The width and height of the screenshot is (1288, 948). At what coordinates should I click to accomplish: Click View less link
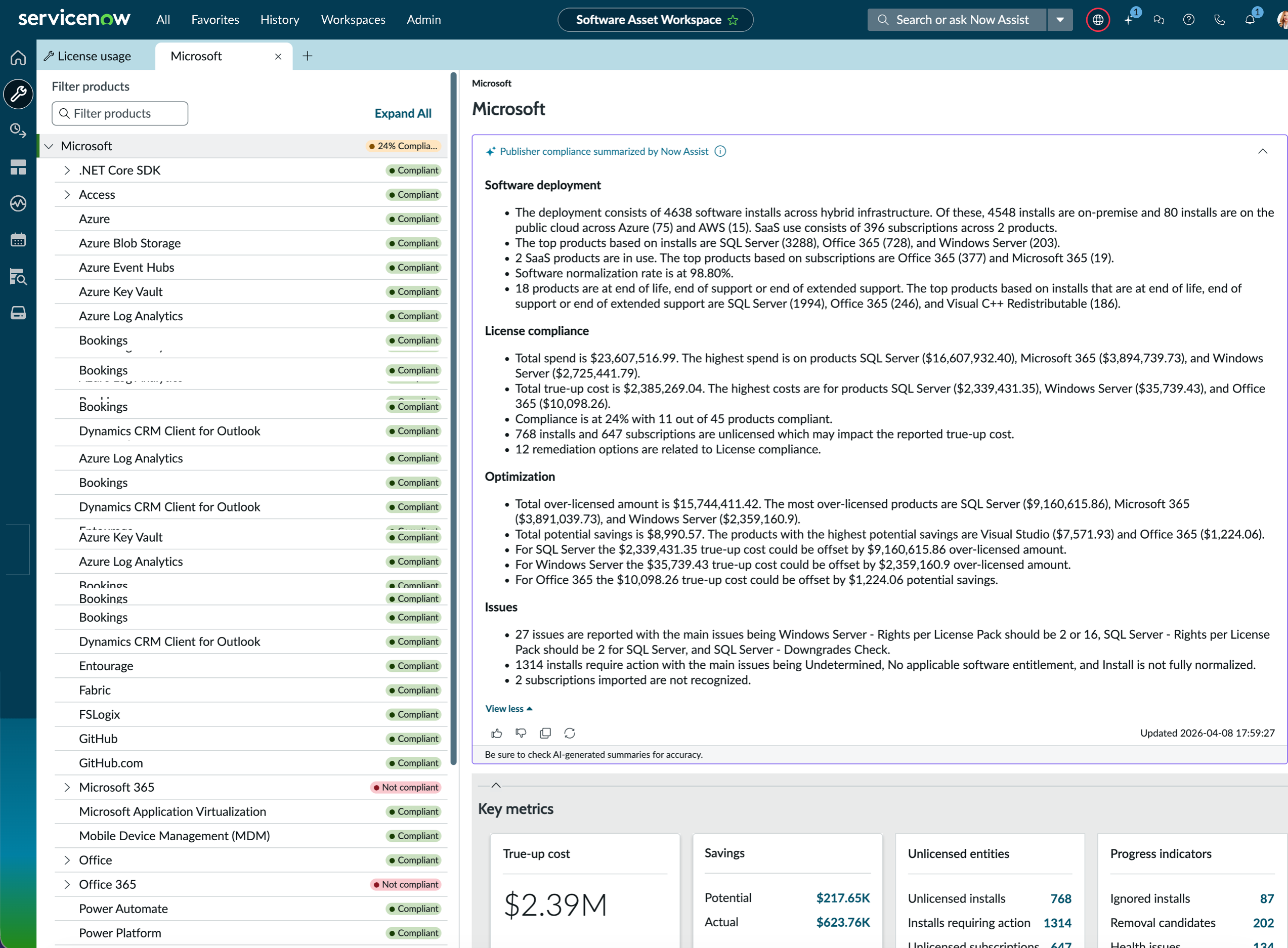tap(508, 709)
